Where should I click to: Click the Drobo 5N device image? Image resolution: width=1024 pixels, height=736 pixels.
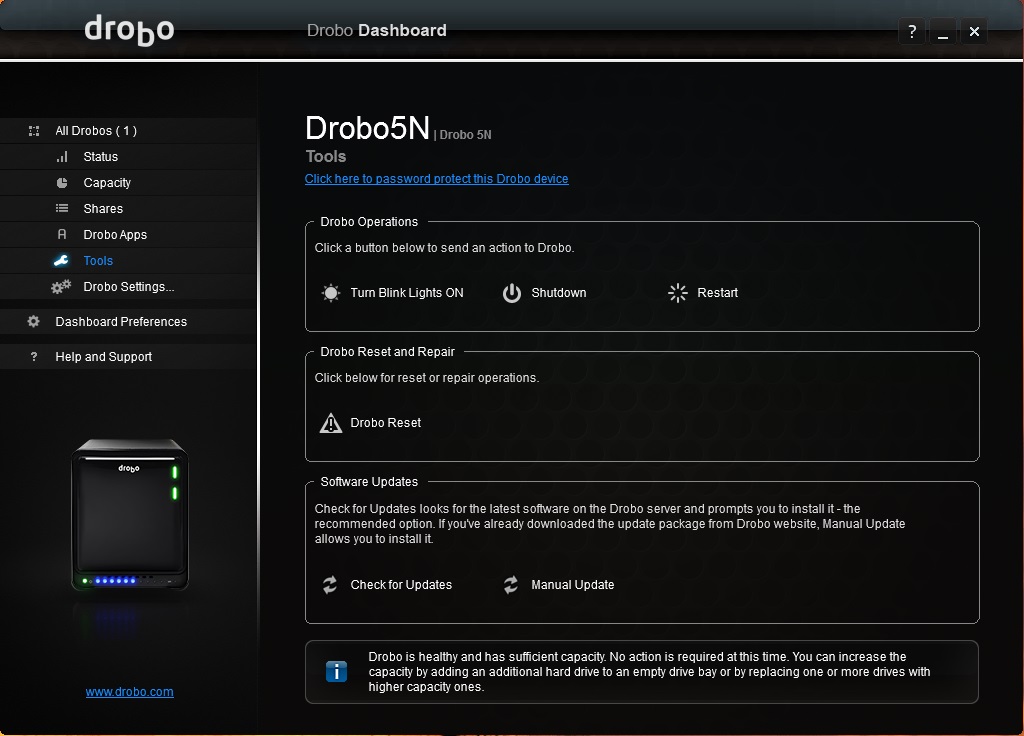(x=130, y=516)
